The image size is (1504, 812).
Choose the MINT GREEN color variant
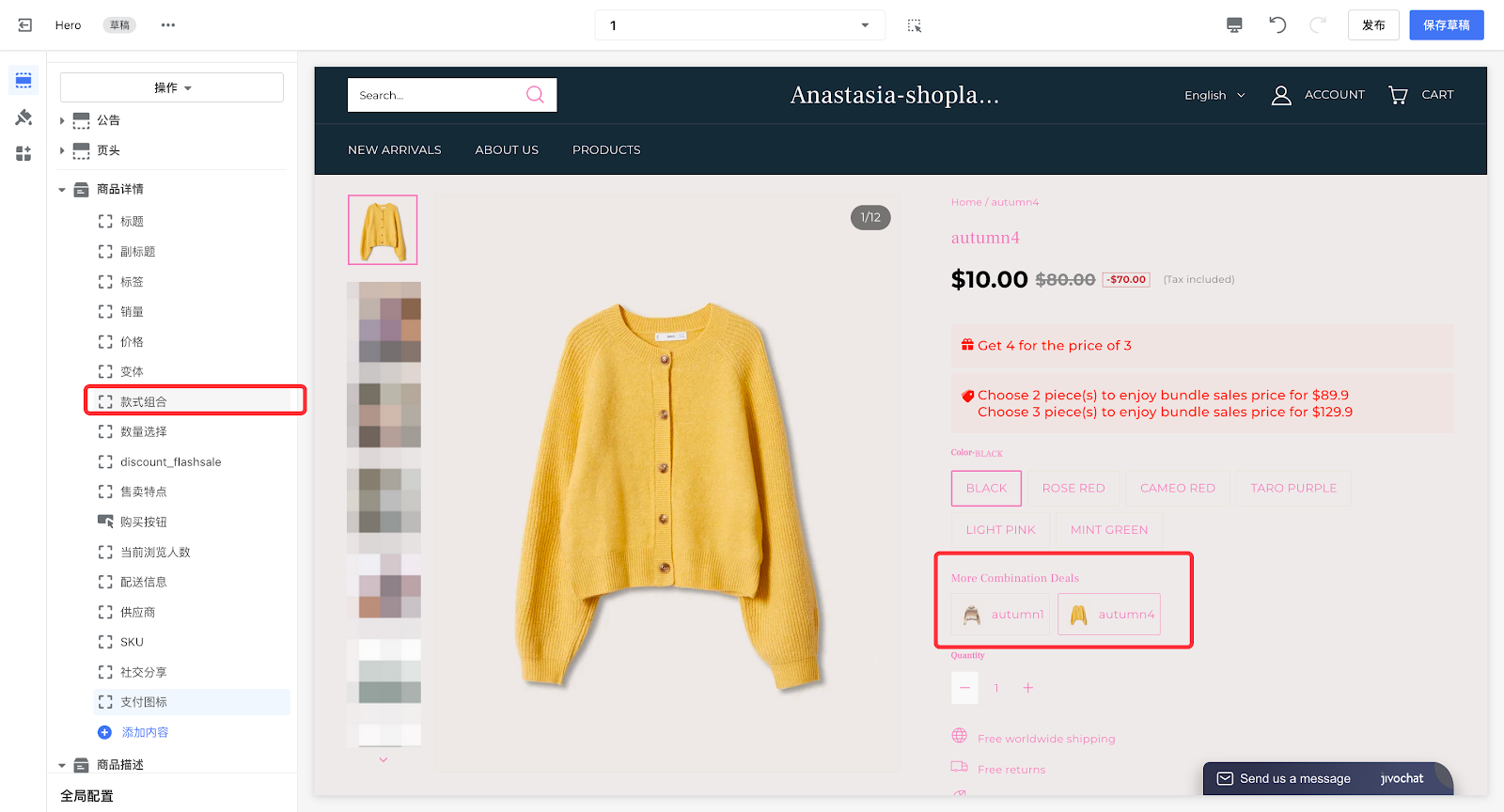[x=1108, y=530]
